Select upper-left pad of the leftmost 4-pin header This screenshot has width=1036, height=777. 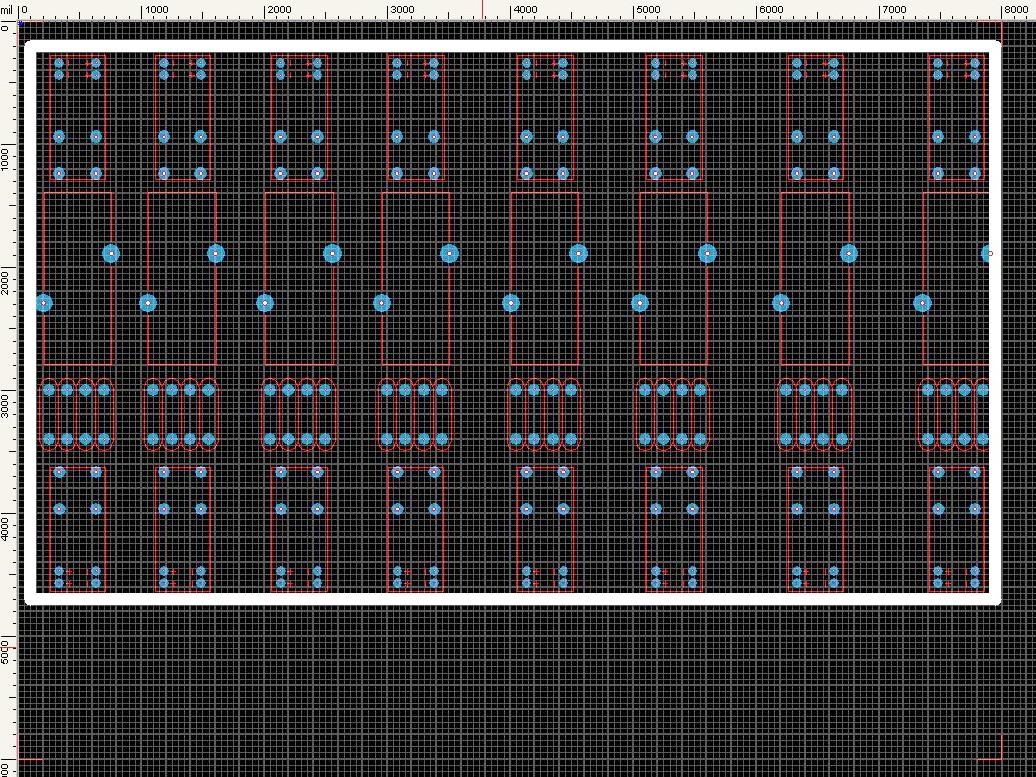(x=48, y=389)
